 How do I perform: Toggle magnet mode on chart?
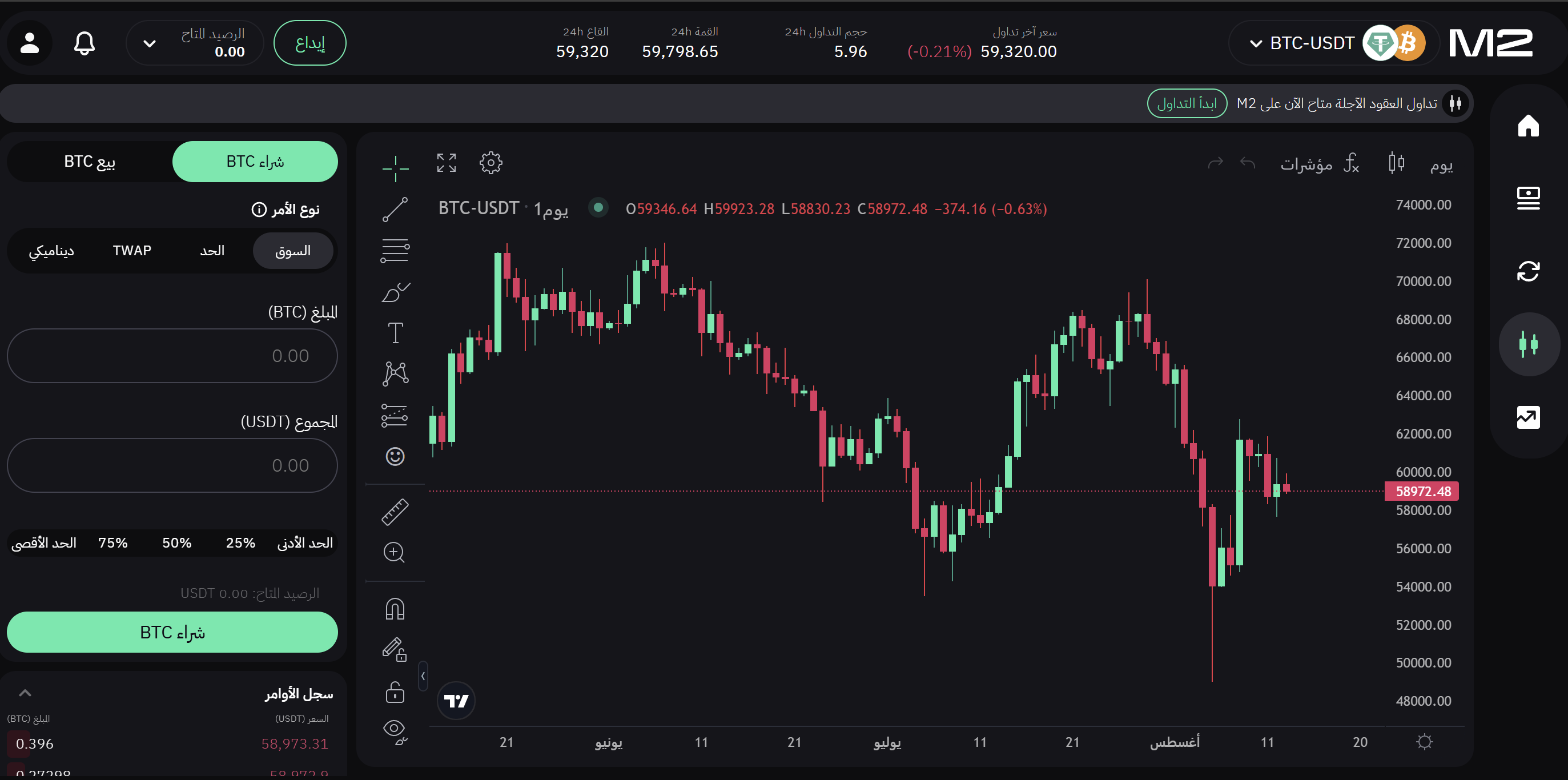click(395, 609)
